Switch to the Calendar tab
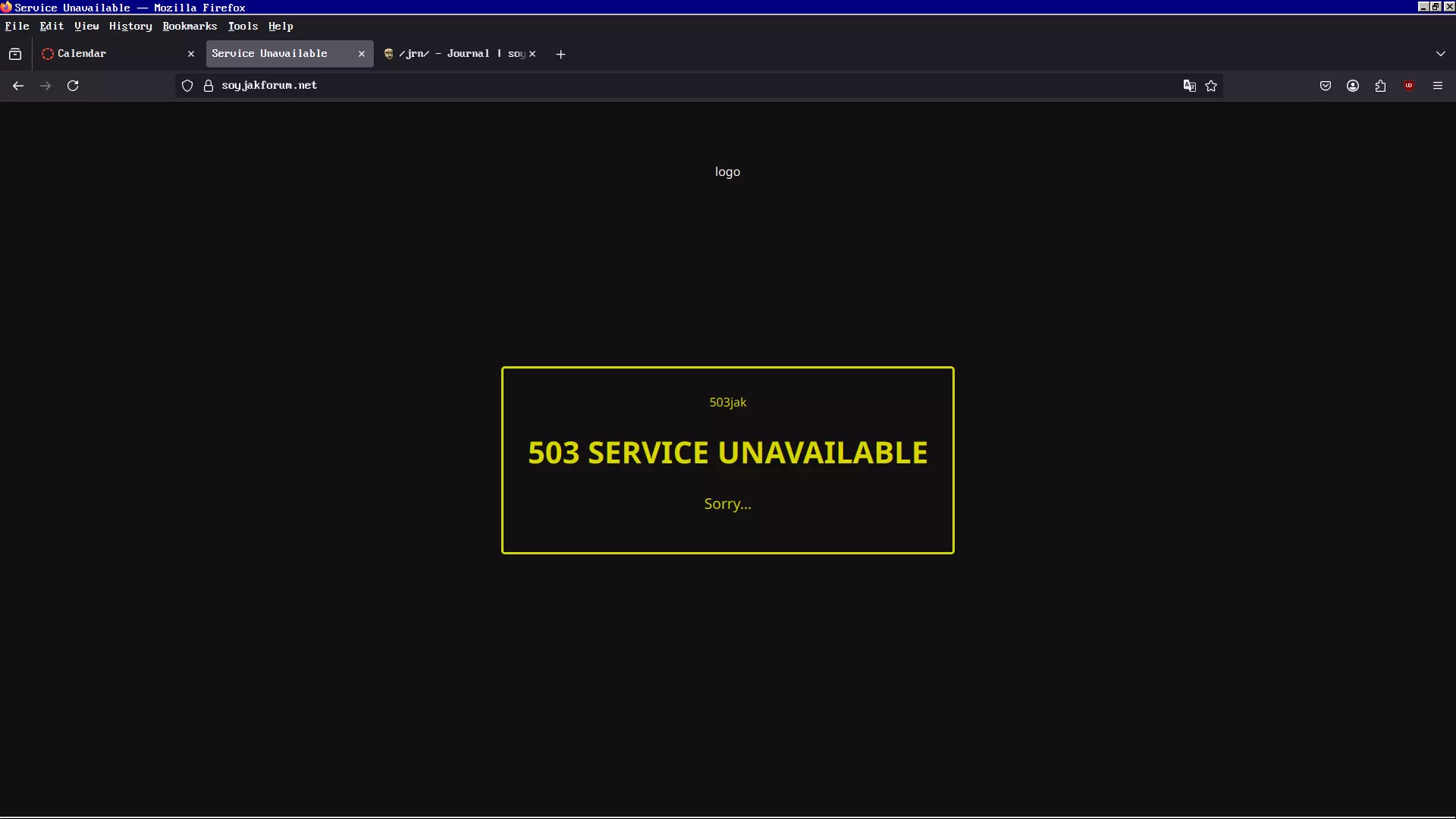Screen dimensions: 1456x819 point(118,54)
